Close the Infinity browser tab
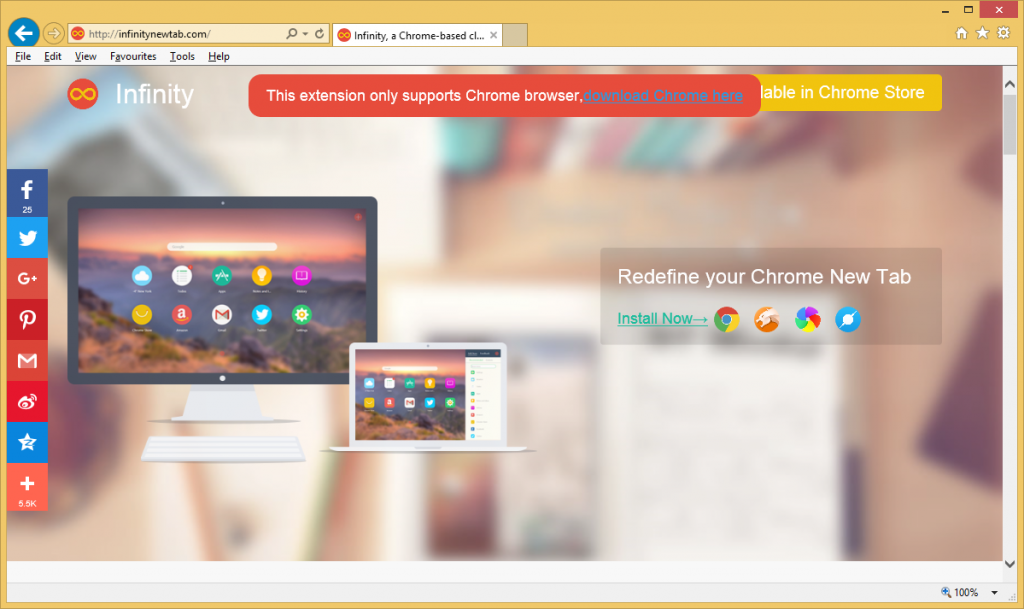The height and width of the screenshot is (609, 1024). point(494,35)
